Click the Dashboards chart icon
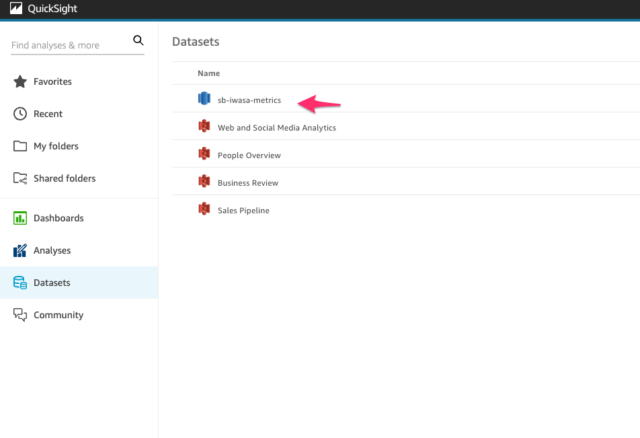 (x=20, y=218)
